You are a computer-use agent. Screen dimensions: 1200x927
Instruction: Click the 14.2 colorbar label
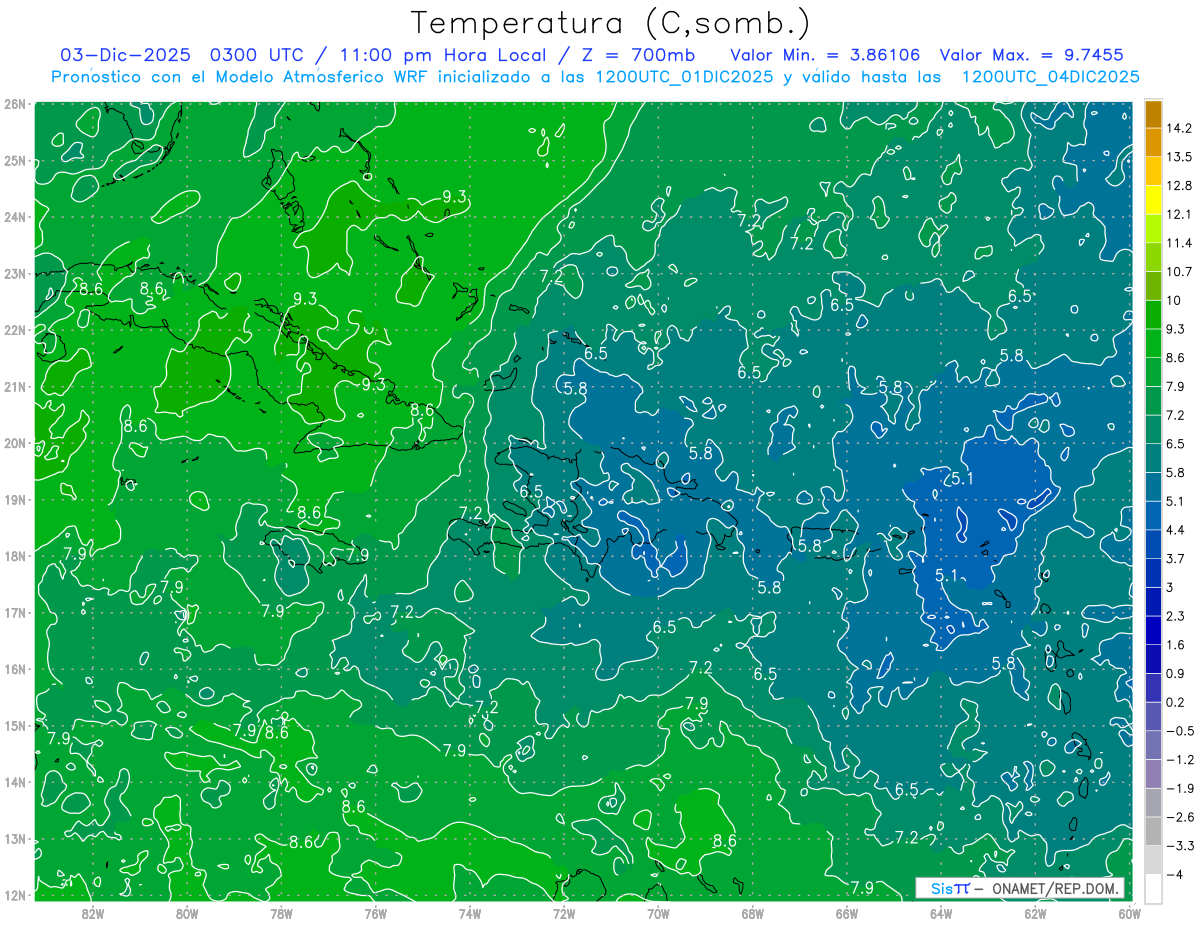point(1179,128)
